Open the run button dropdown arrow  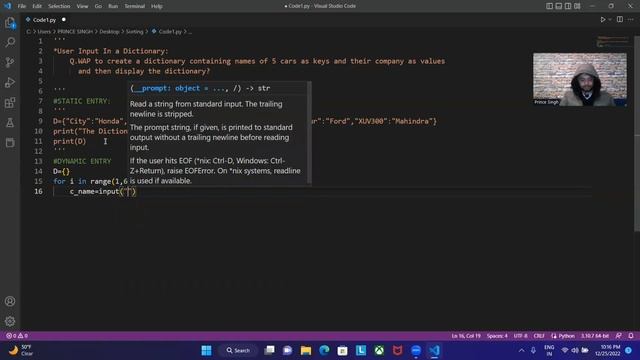tap(610, 20)
